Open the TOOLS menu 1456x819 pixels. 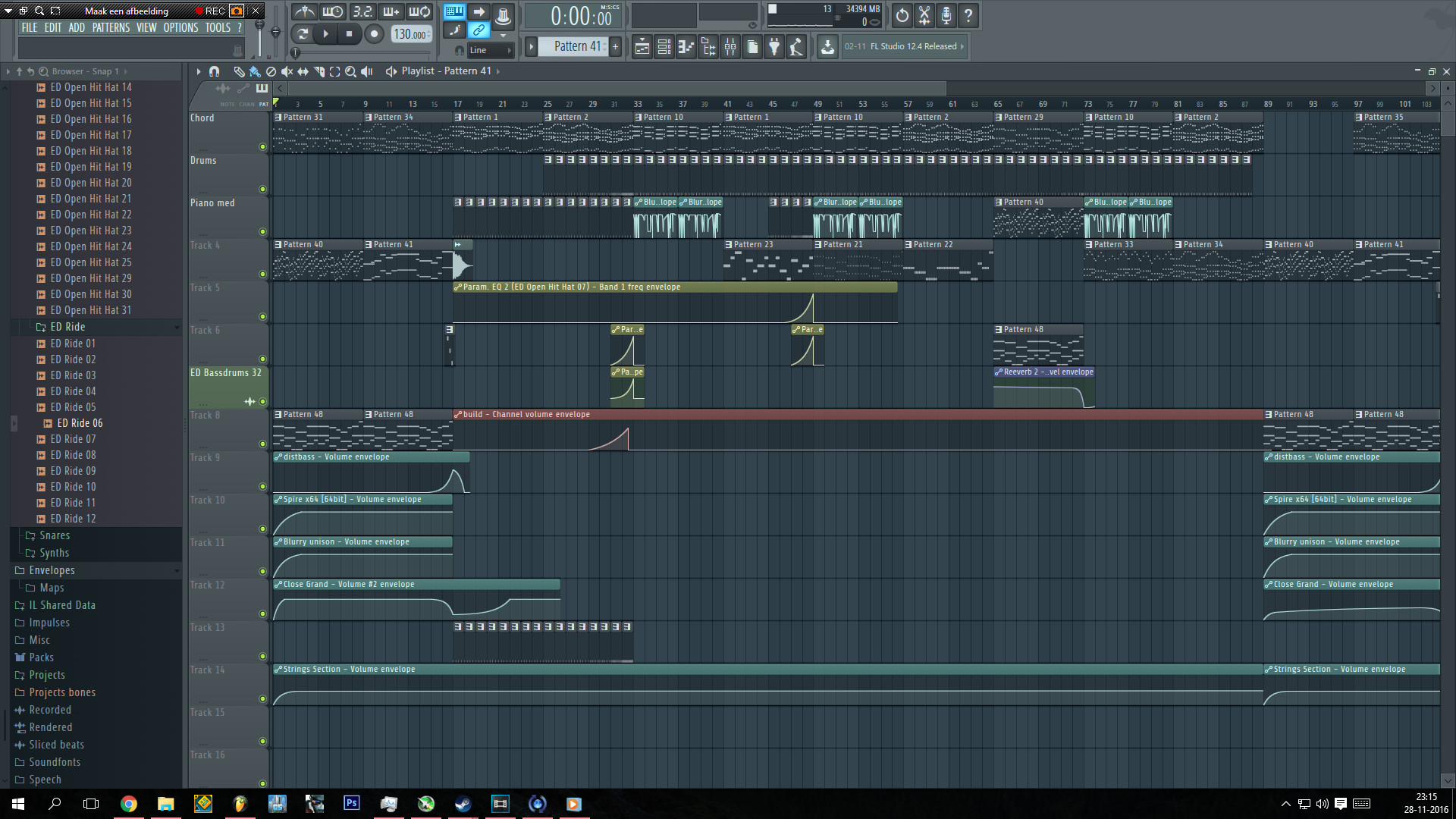click(x=218, y=28)
